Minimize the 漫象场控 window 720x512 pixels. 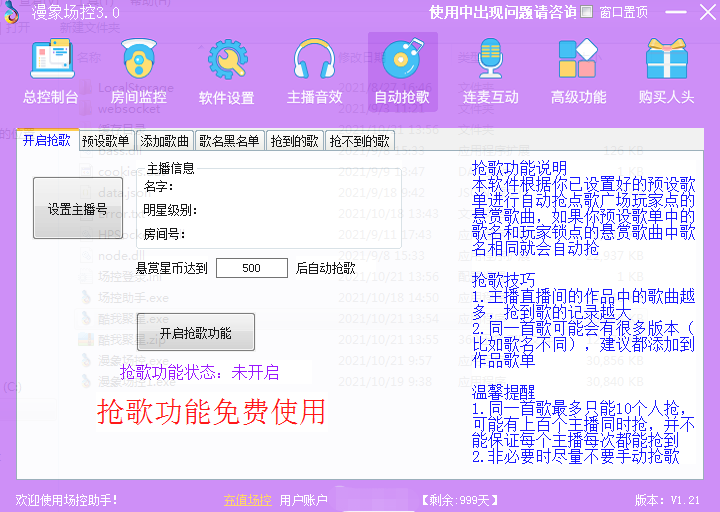(675, 12)
